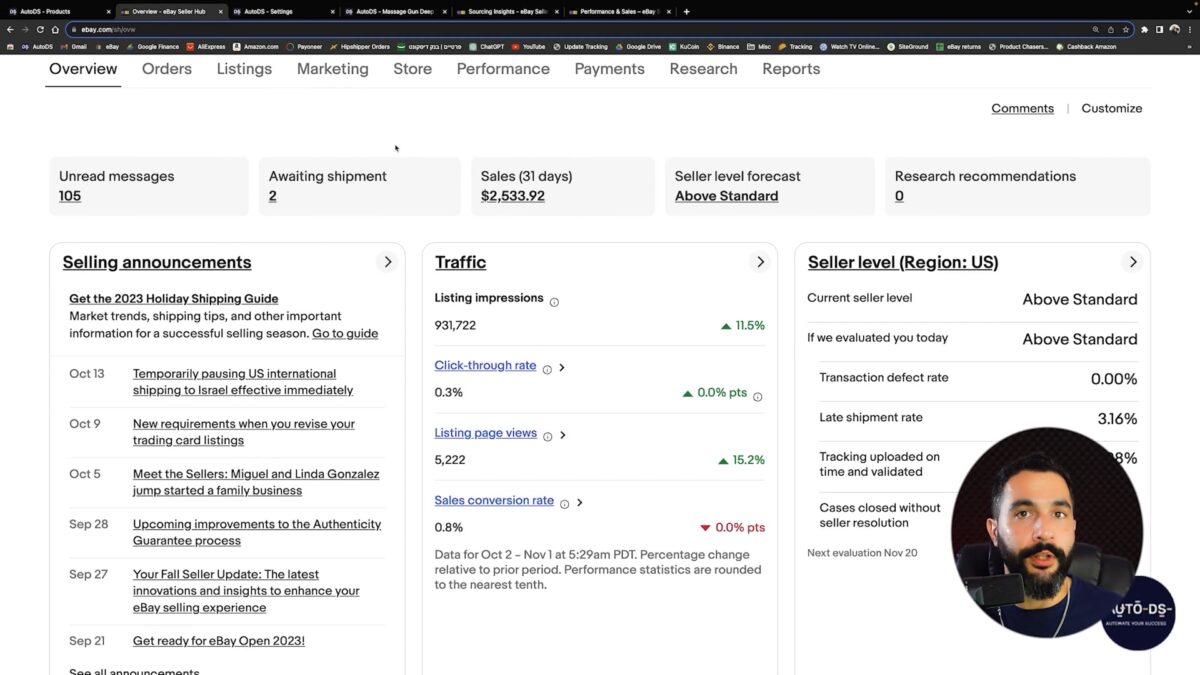Viewport: 1200px width, 675px height.
Task: Close the AutoDS - Products tab
Action: (x=108, y=11)
